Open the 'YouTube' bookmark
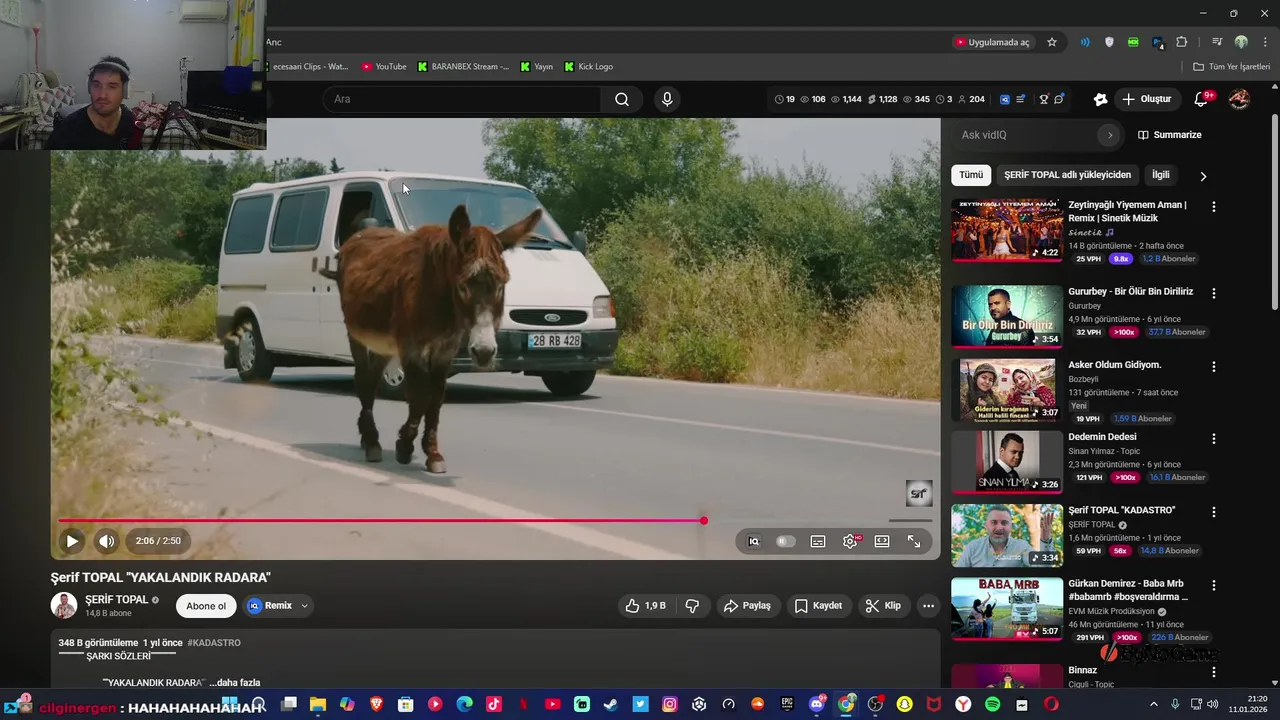The height and width of the screenshot is (720, 1280). pos(384,67)
